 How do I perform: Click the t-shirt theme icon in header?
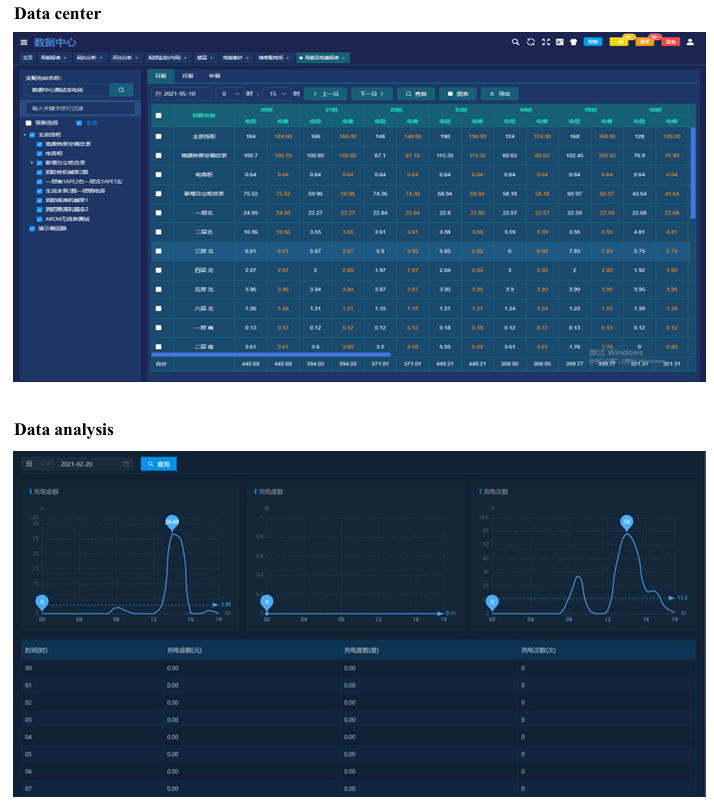573,42
